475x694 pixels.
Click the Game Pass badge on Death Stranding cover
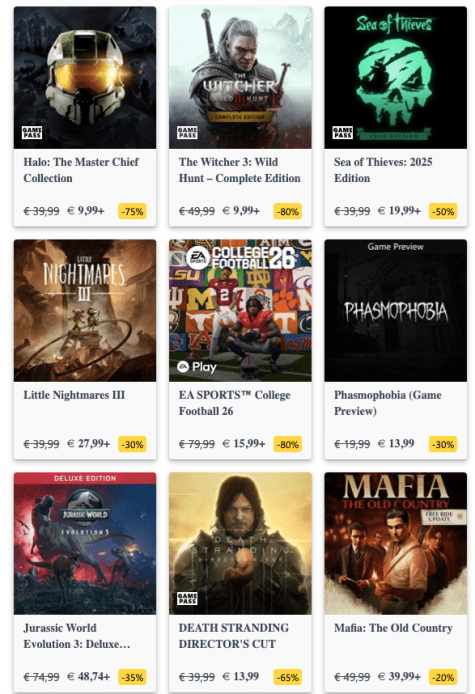point(187,598)
